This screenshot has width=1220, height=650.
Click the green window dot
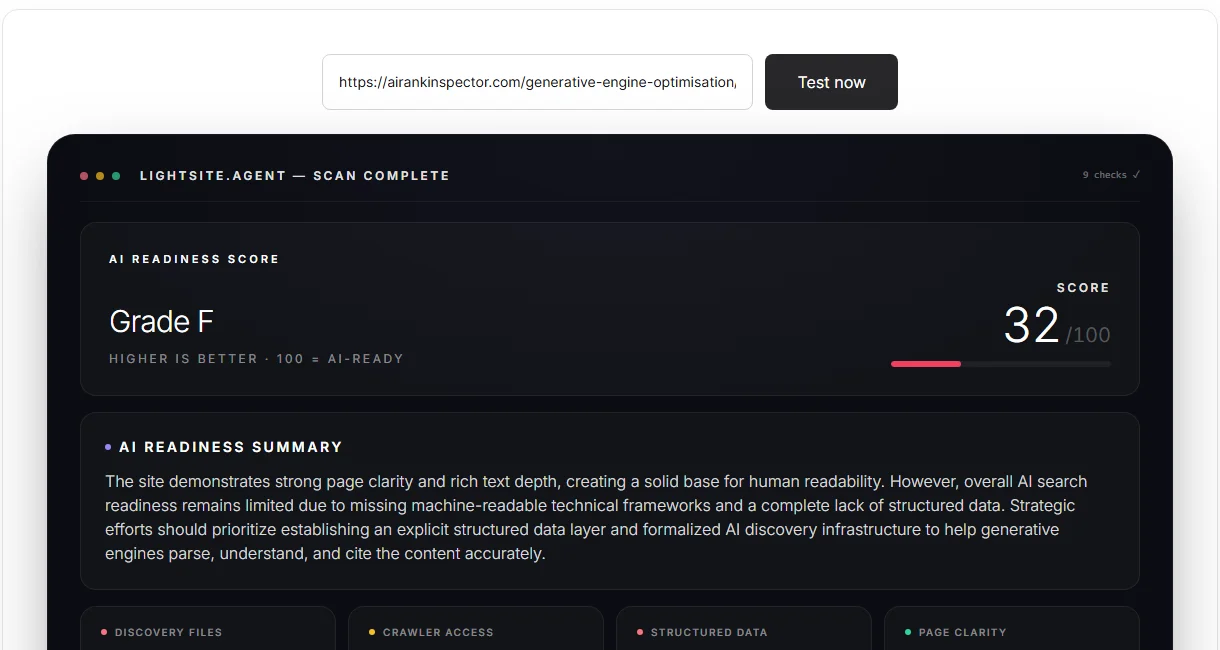[x=116, y=176]
